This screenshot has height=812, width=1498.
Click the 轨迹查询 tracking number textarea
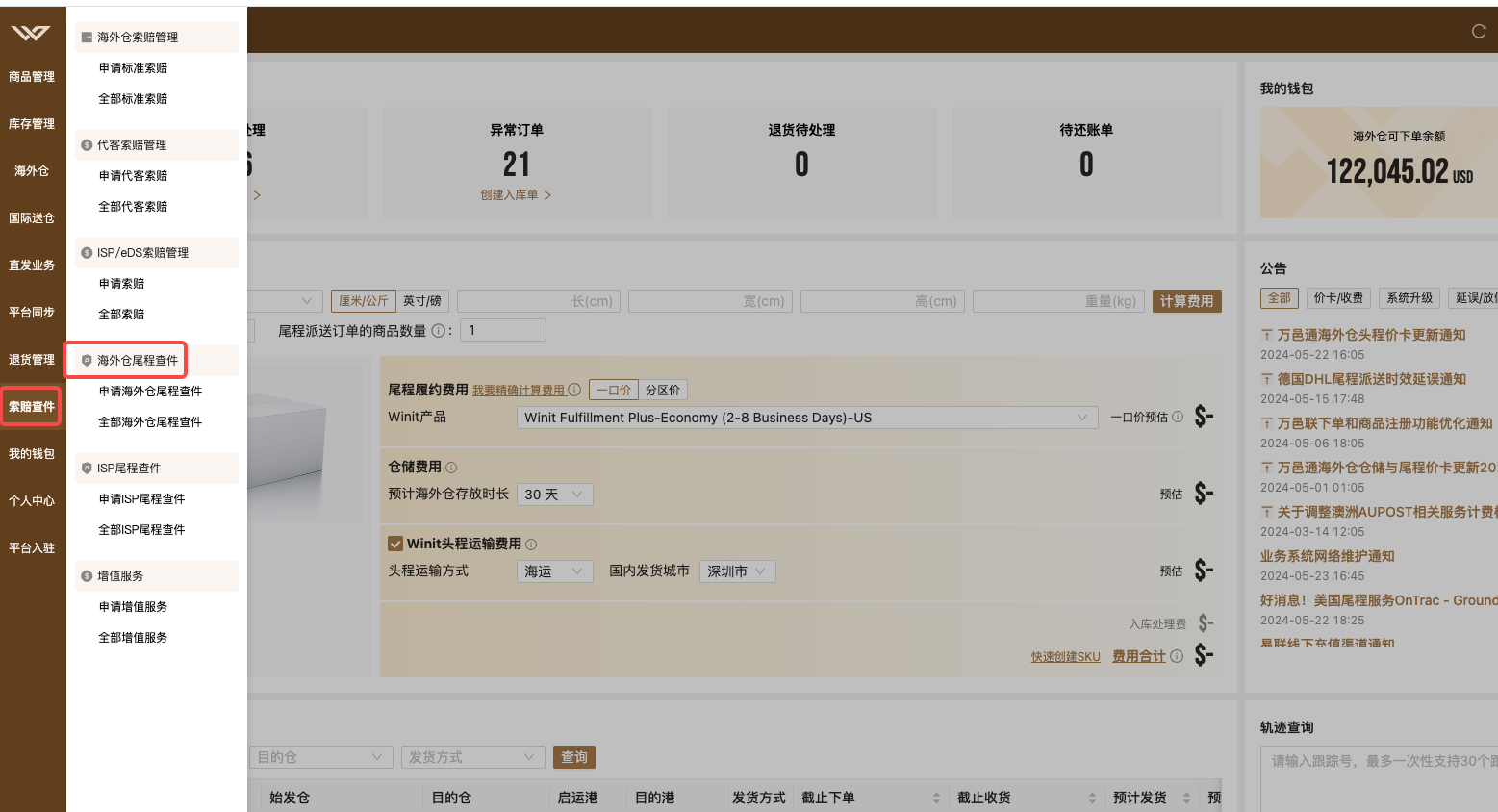pos(1379,778)
